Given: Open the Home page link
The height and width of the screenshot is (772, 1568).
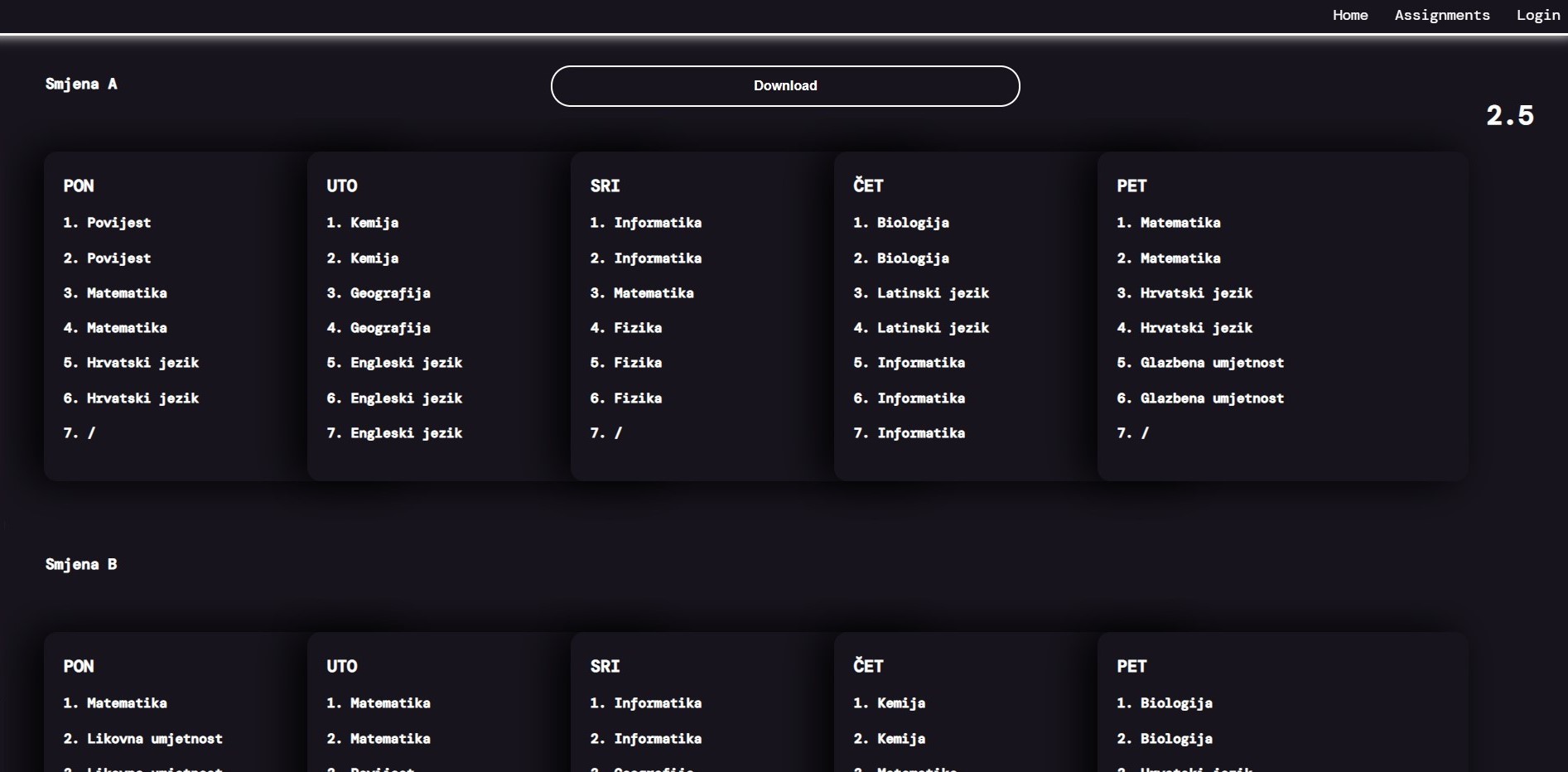Looking at the screenshot, I should 1350,15.
